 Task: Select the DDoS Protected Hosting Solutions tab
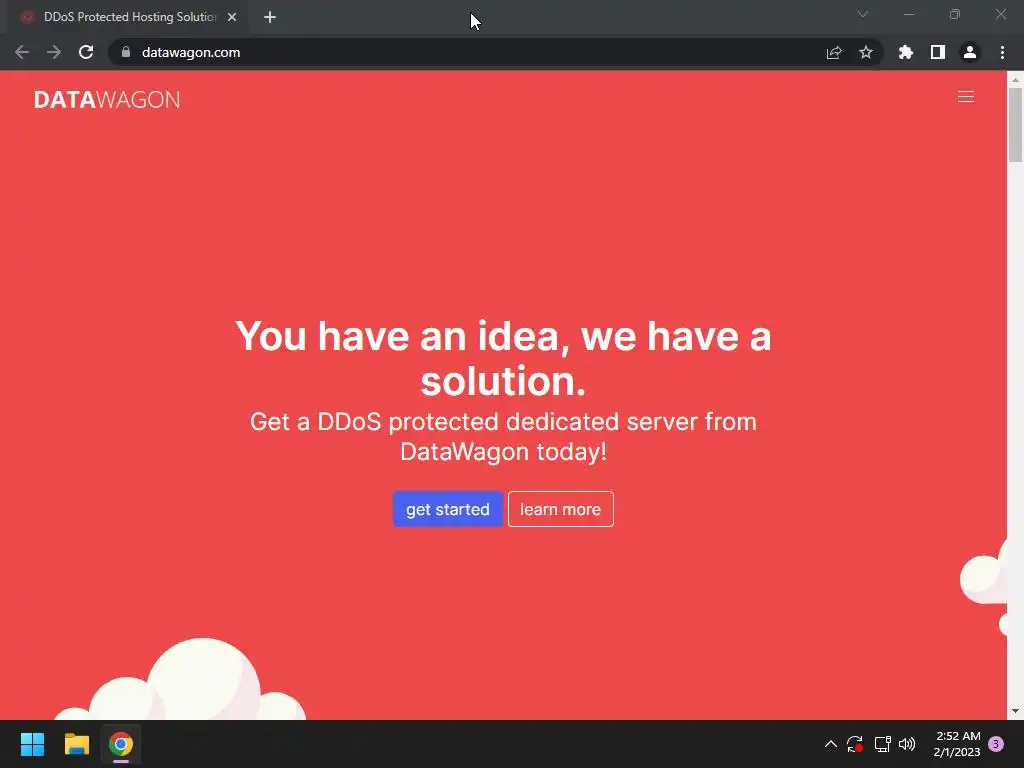click(x=128, y=17)
